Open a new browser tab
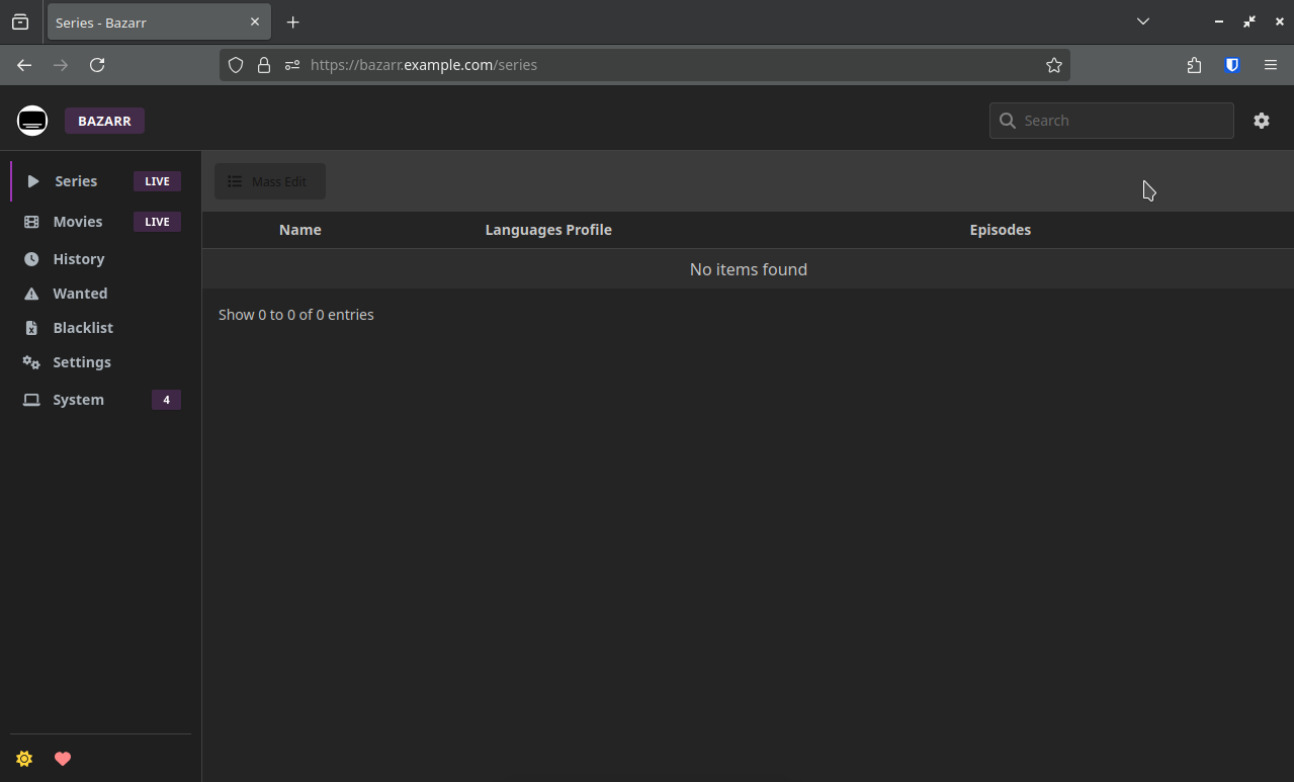Screen dimensions: 1294x782 coord(293,22)
